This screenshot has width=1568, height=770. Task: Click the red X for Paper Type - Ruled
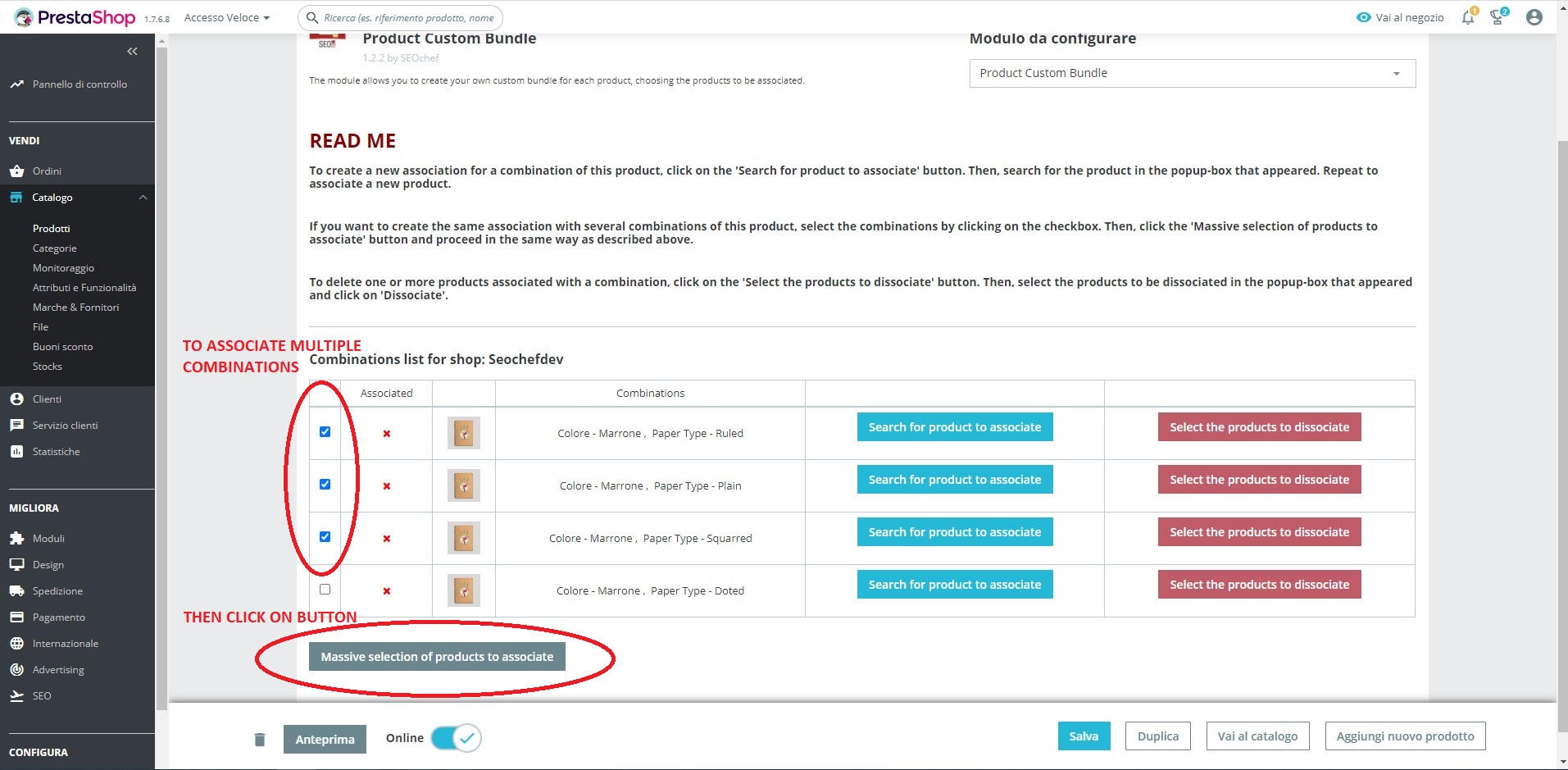pyautogui.click(x=387, y=434)
